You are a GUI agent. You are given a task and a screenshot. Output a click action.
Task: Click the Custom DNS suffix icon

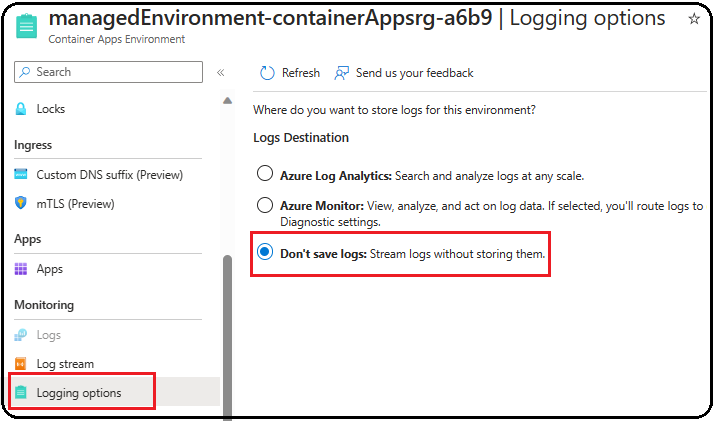pyautogui.click(x=21, y=174)
